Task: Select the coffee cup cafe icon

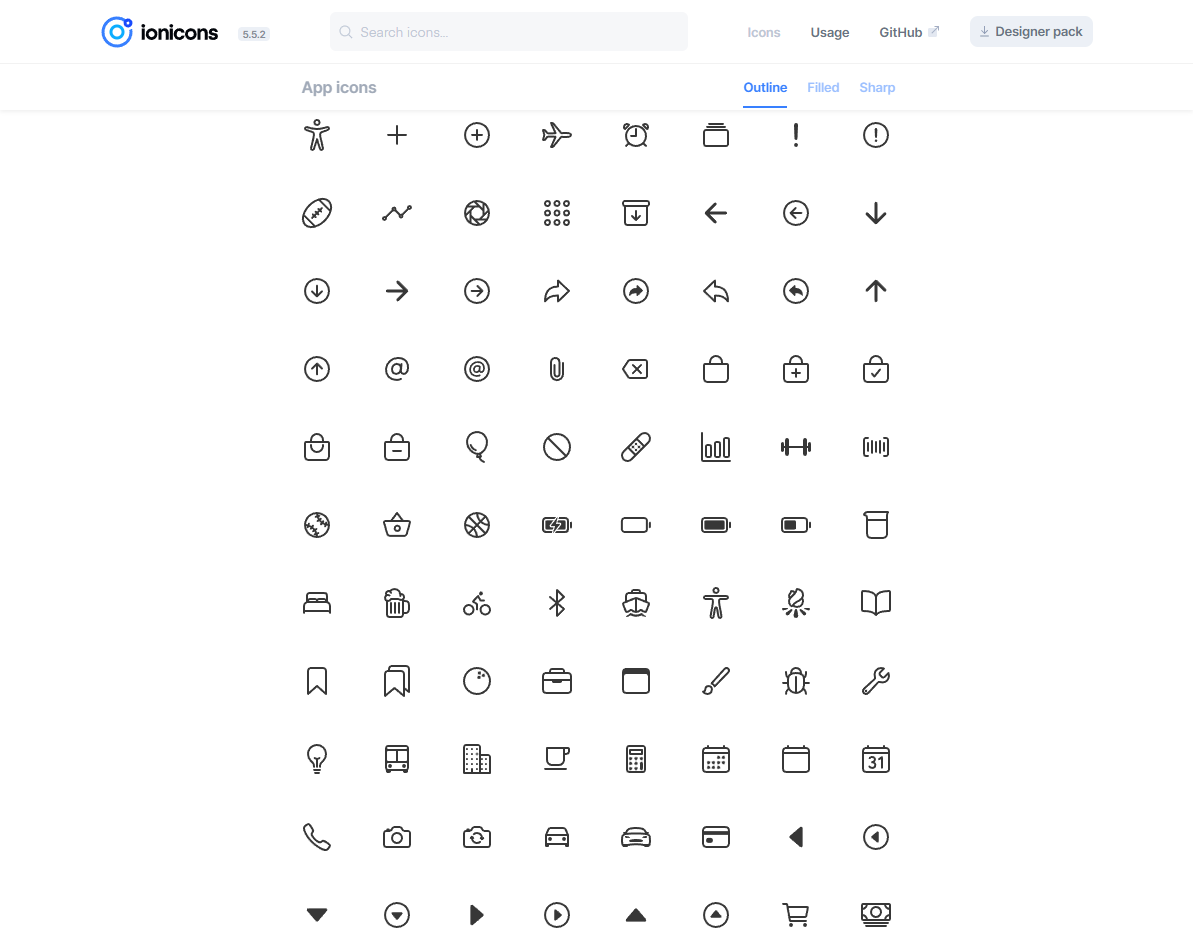Action: pyautogui.click(x=556, y=759)
